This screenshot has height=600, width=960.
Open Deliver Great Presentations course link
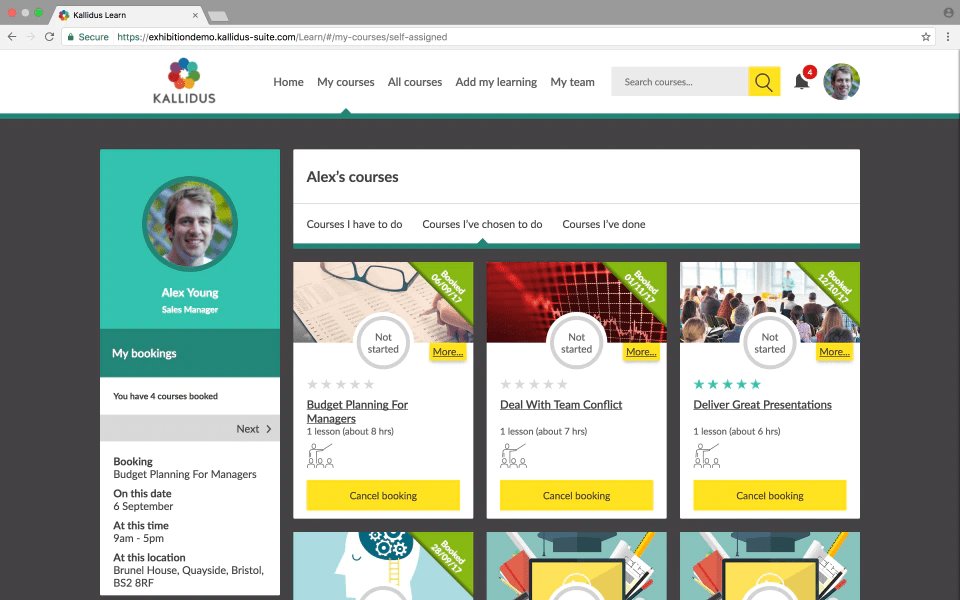click(x=762, y=405)
